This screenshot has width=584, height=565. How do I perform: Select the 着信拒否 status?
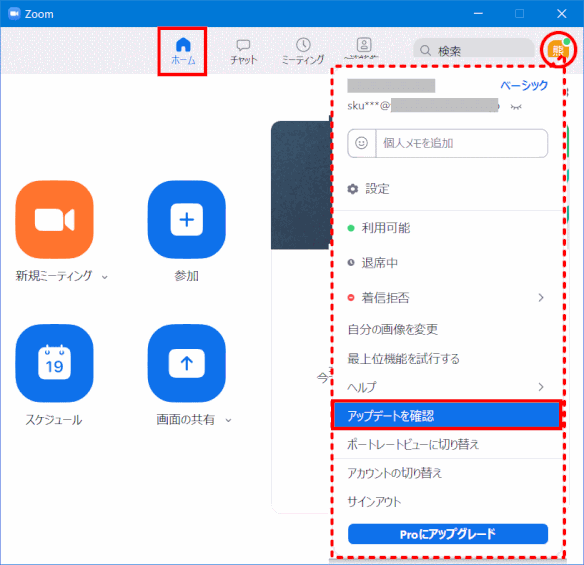point(447,298)
